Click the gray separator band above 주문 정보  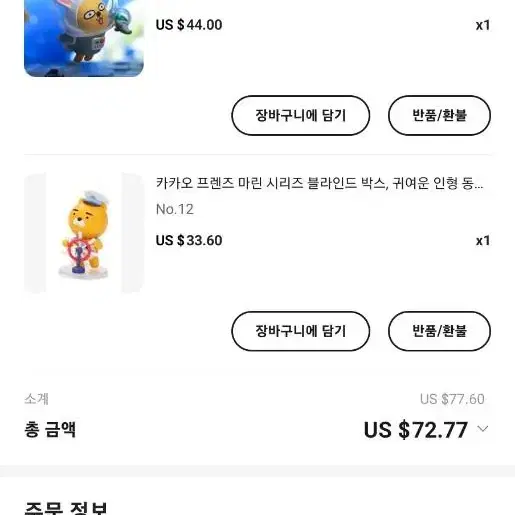click(x=257, y=471)
